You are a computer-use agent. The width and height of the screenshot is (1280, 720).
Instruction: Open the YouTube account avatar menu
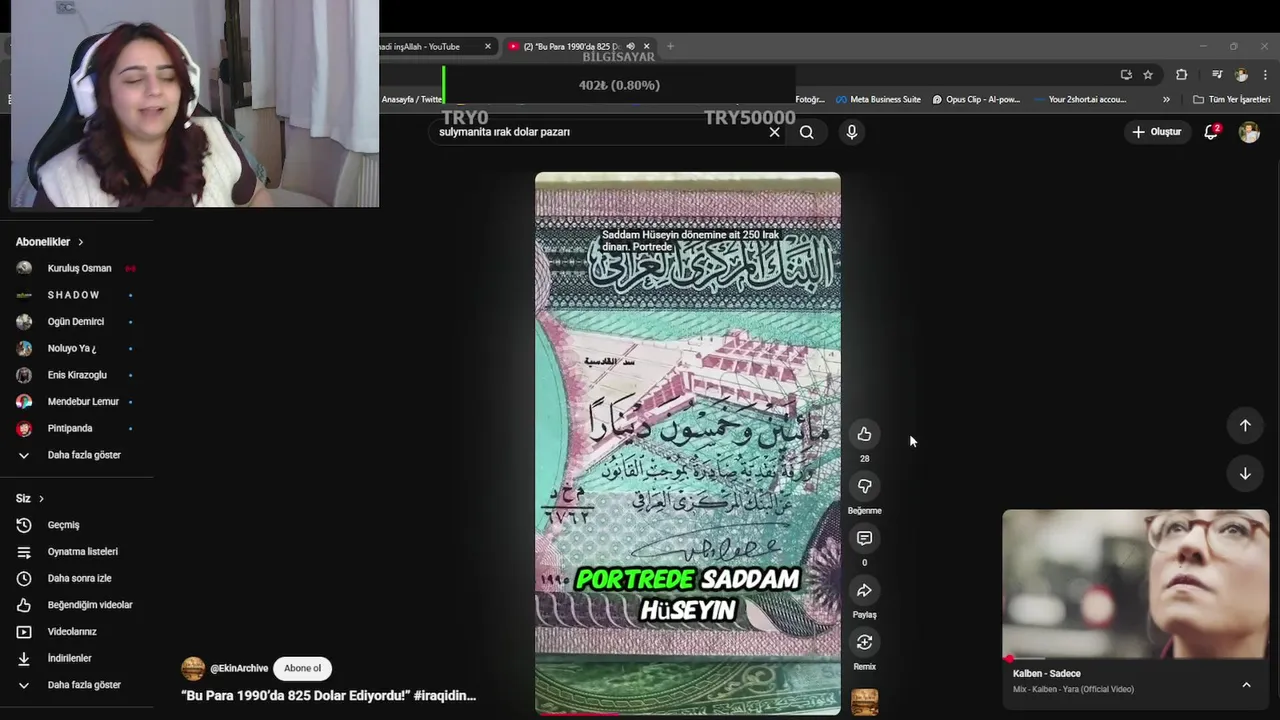(x=1249, y=132)
